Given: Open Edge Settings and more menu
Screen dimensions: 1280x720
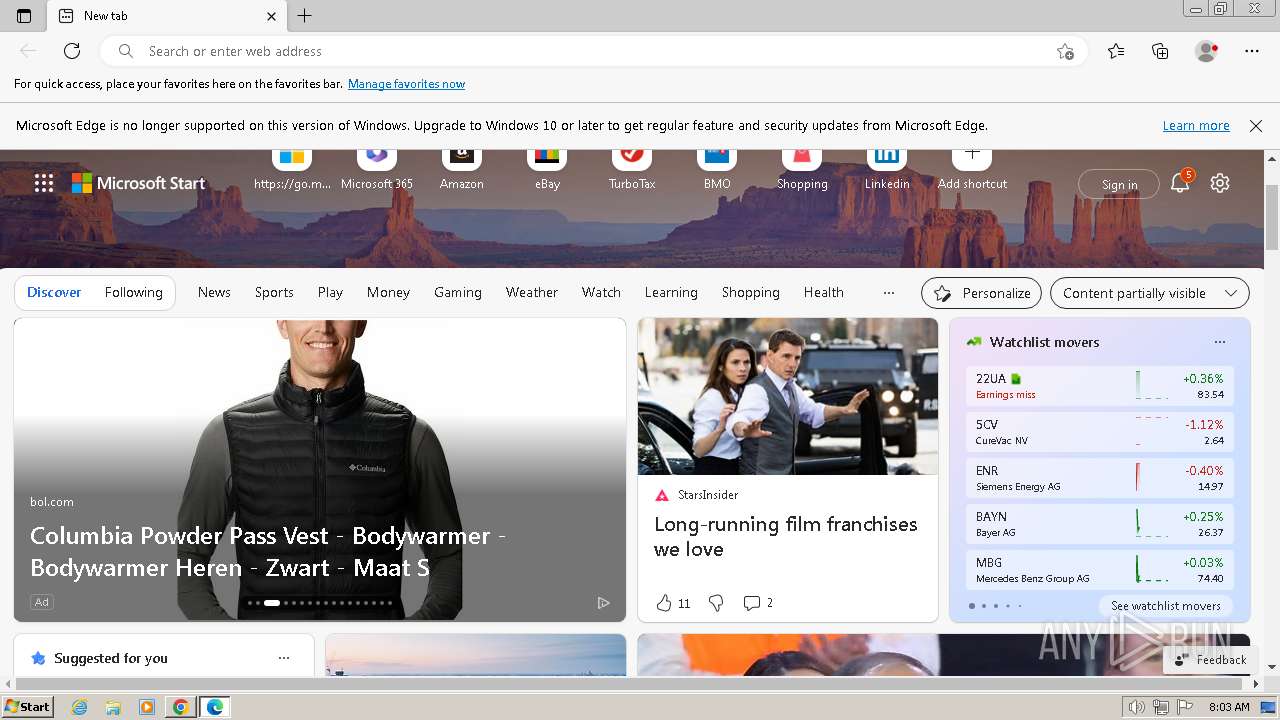Looking at the screenshot, I should 1252,51.
